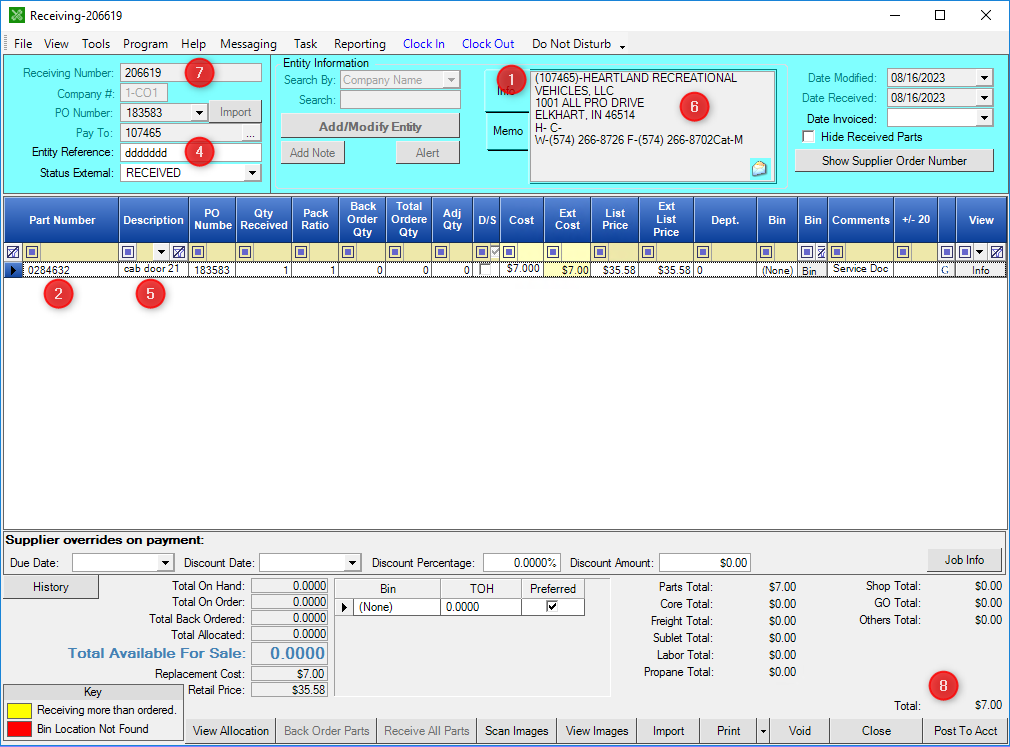Viewport: 1010px width, 747px height.
Task: Open the File menu
Action: [x=23, y=44]
